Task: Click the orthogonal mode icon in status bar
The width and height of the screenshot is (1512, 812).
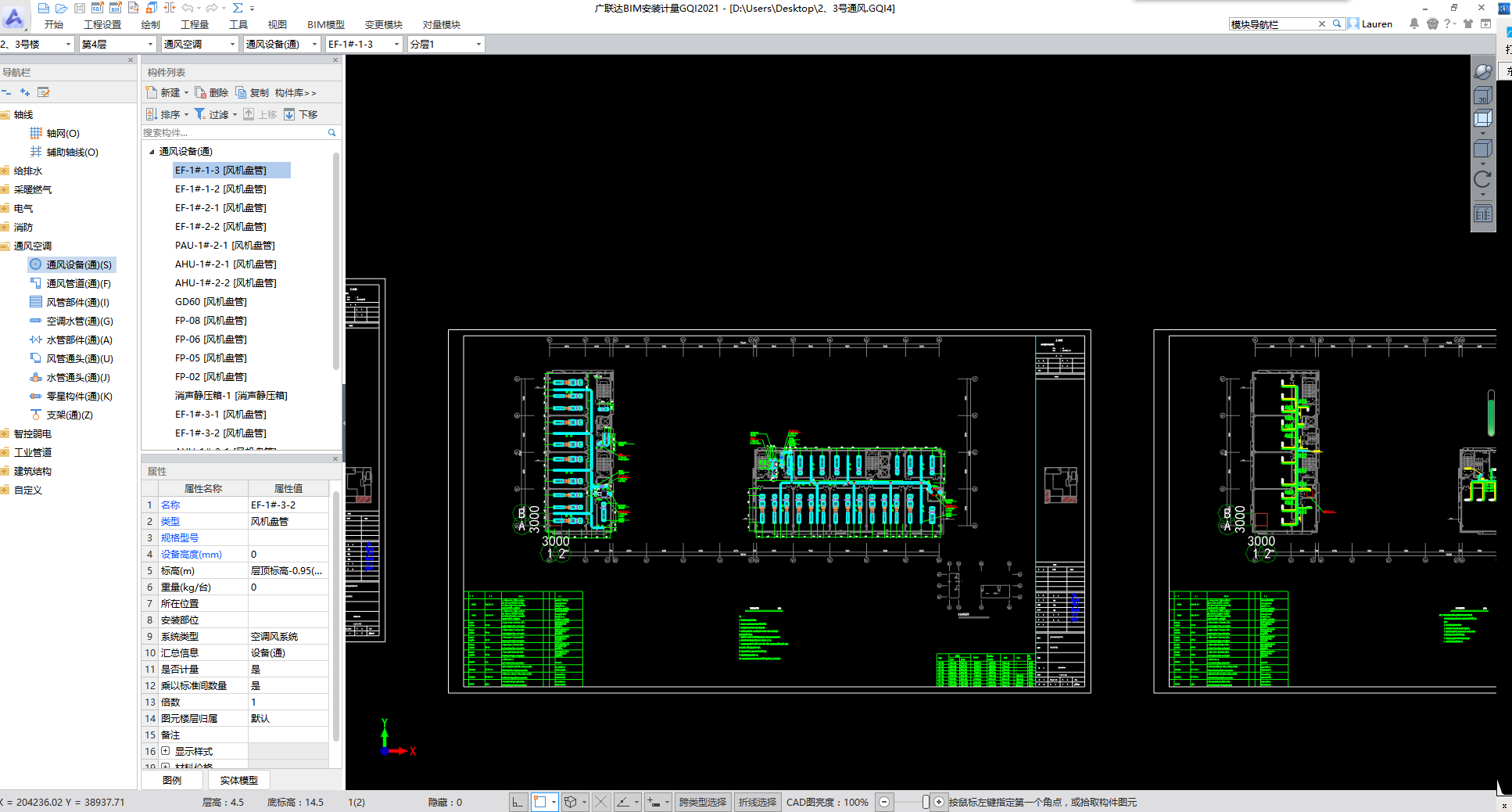Action: click(x=518, y=802)
